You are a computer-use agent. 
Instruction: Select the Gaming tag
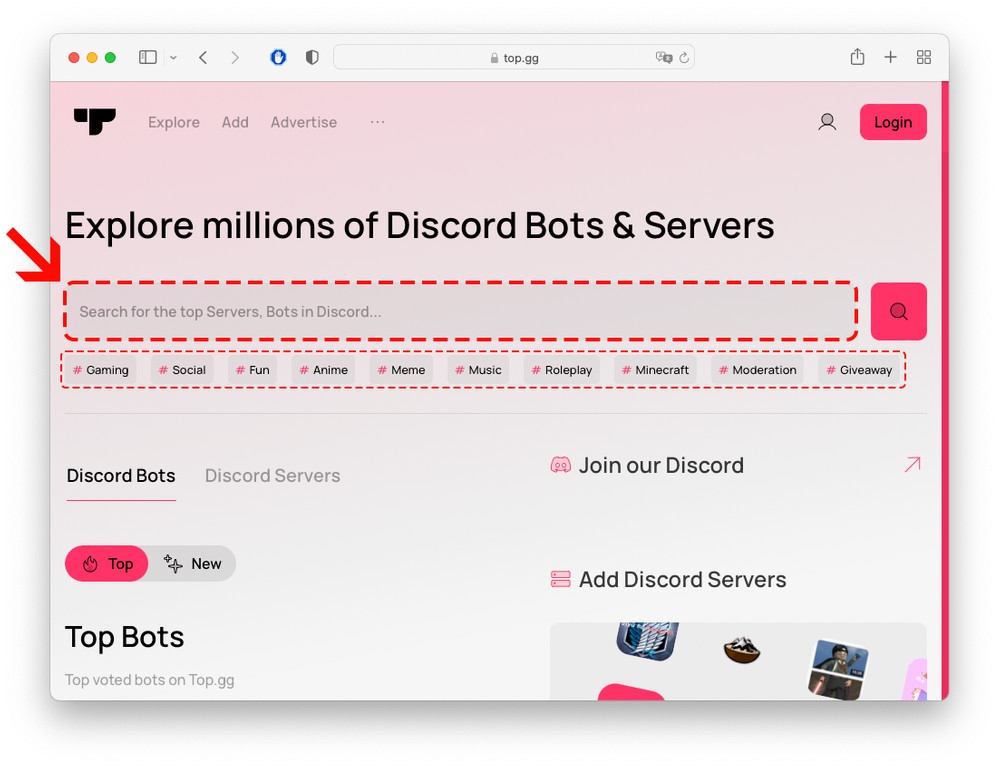click(100, 370)
